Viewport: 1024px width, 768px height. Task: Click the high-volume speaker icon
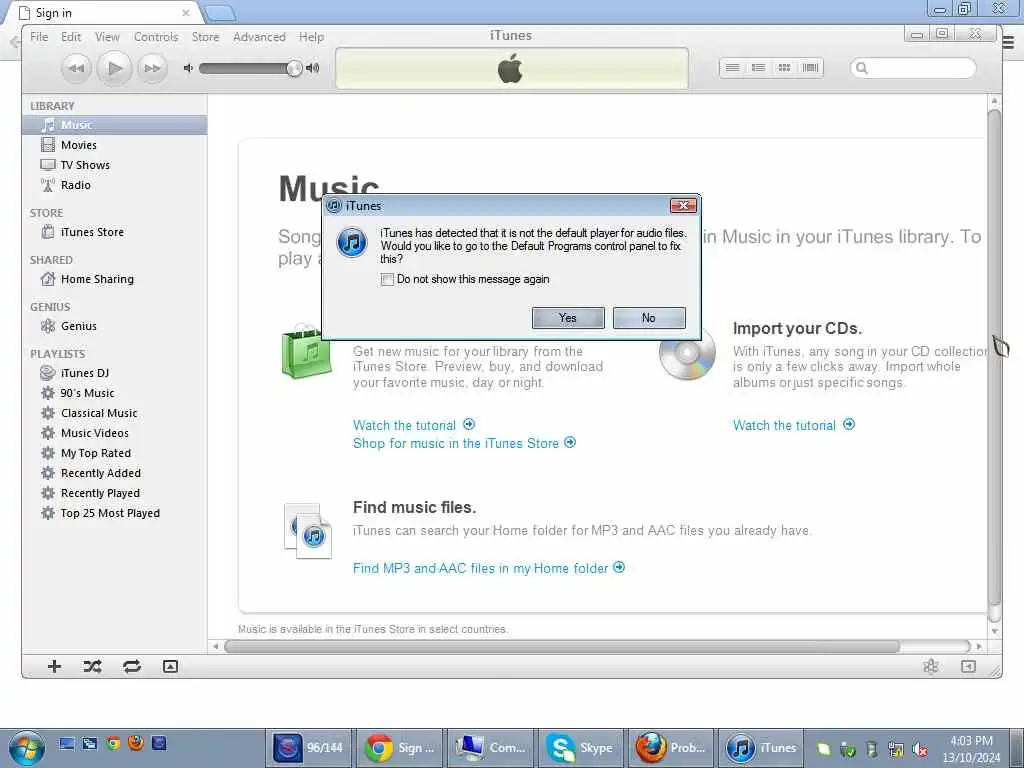(x=313, y=68)
